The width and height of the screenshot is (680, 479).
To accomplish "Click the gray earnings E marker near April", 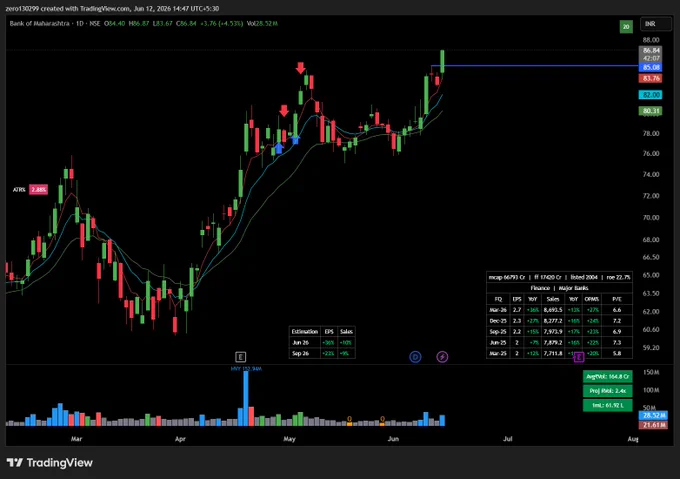I will point(240,357).
